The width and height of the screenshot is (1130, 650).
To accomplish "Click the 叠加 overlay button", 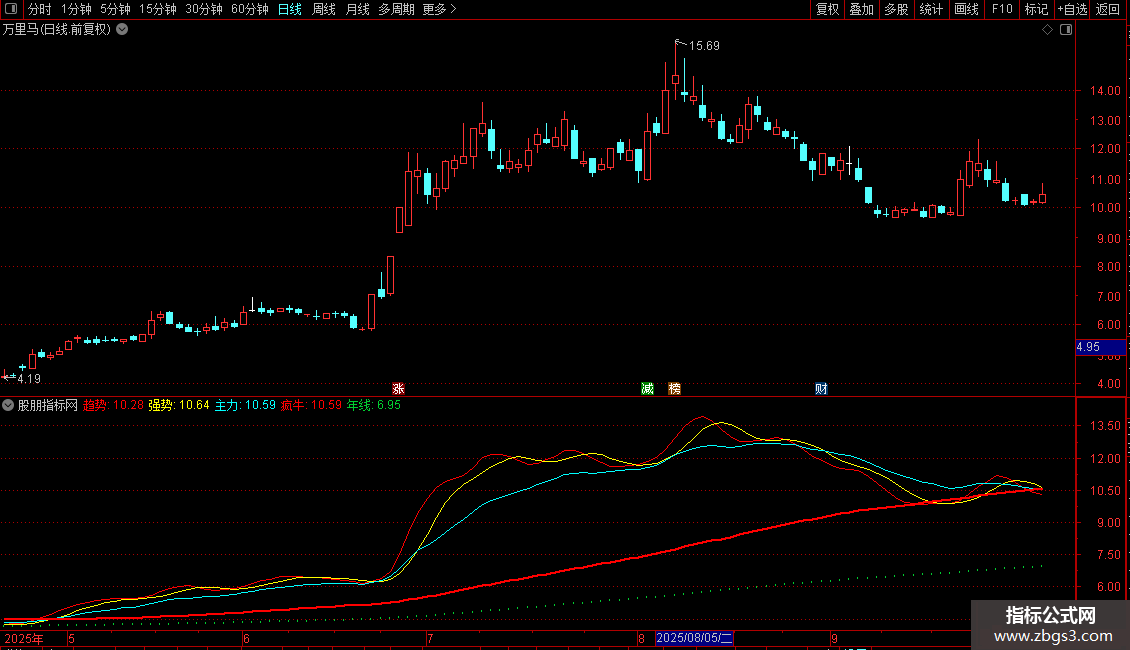I will click(861, 9).
